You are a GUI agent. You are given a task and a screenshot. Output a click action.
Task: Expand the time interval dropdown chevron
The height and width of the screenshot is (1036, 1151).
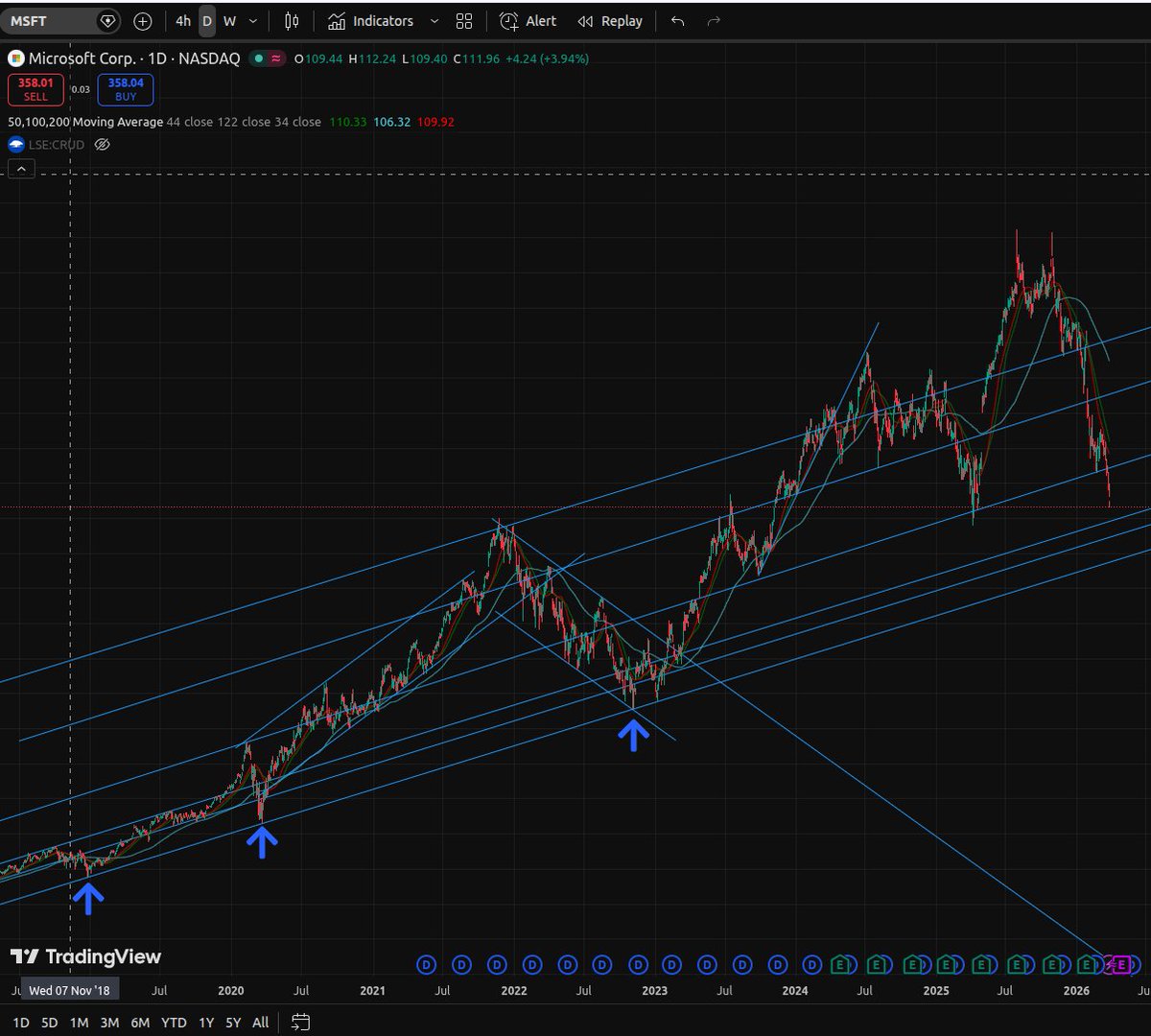click(x=253, y=21)
